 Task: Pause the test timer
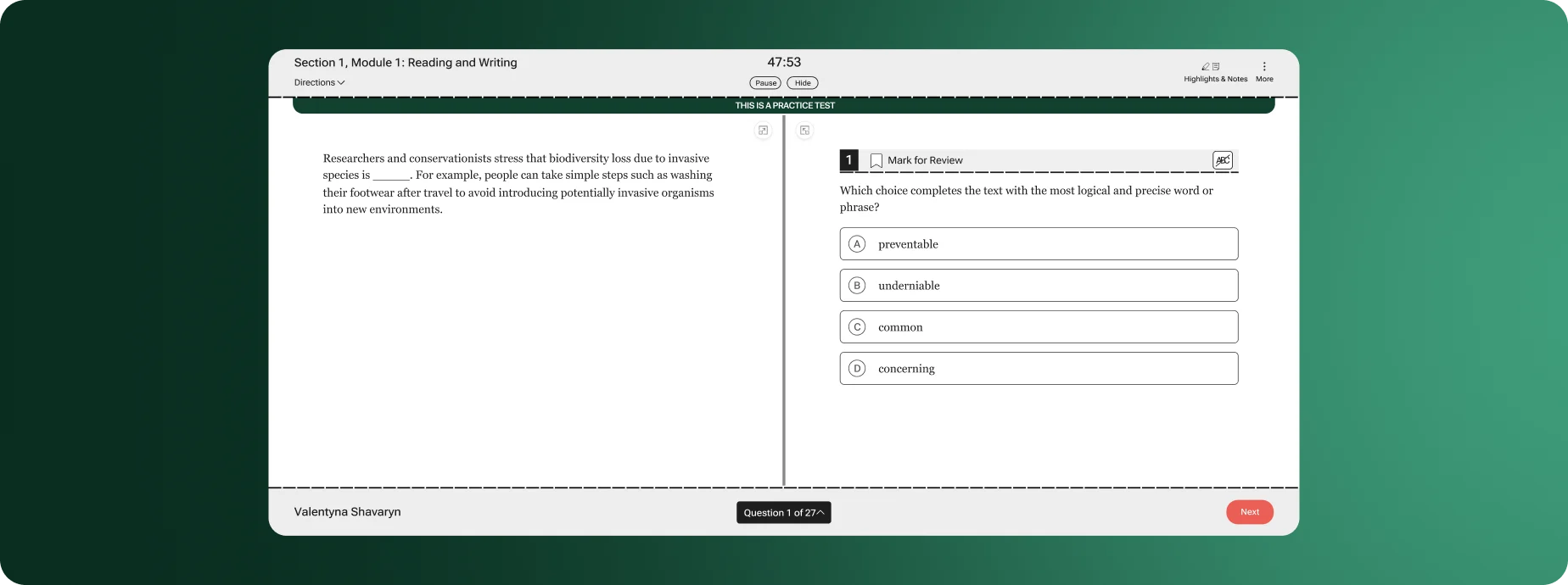point(765,83)
